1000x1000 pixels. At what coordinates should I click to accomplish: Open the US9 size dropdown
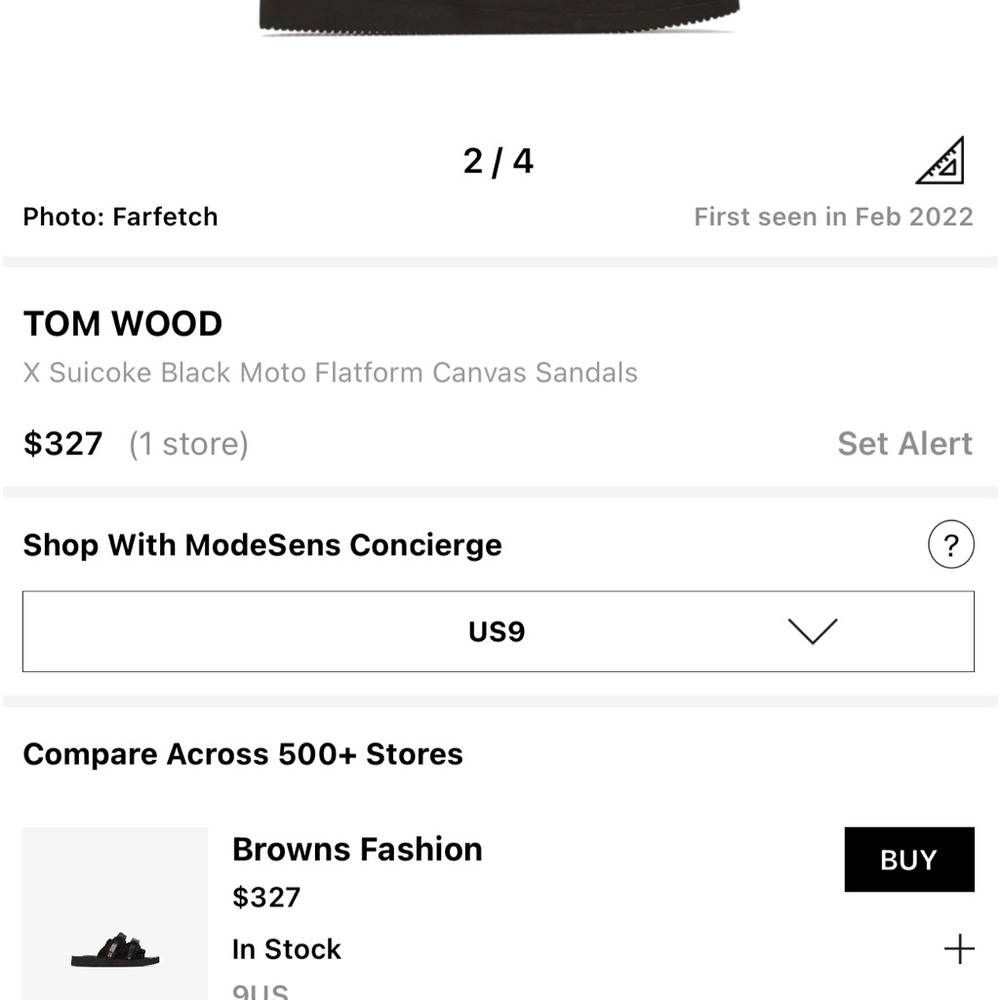click(498, 632)
